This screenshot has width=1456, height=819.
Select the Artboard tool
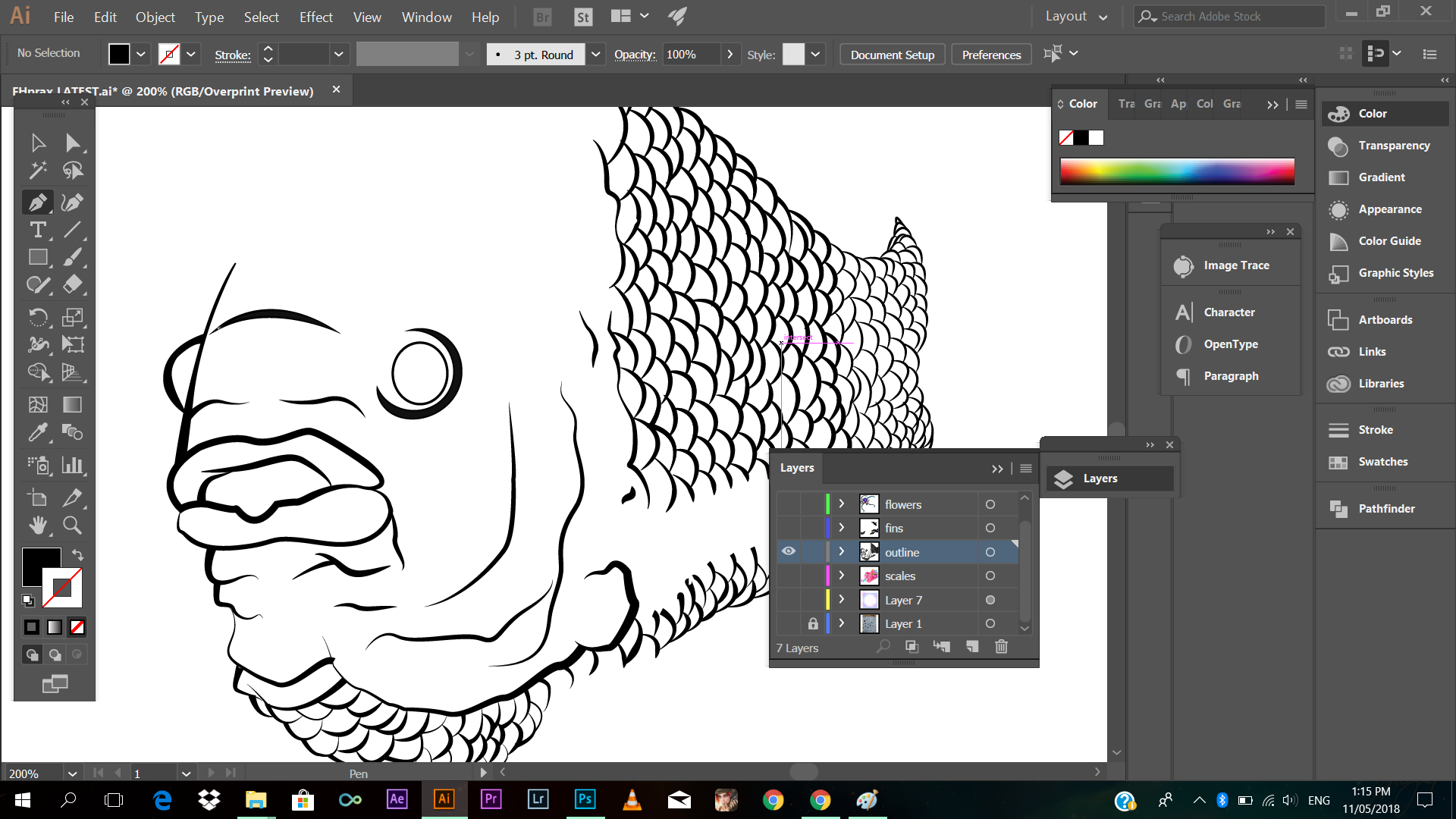[38, 497]
